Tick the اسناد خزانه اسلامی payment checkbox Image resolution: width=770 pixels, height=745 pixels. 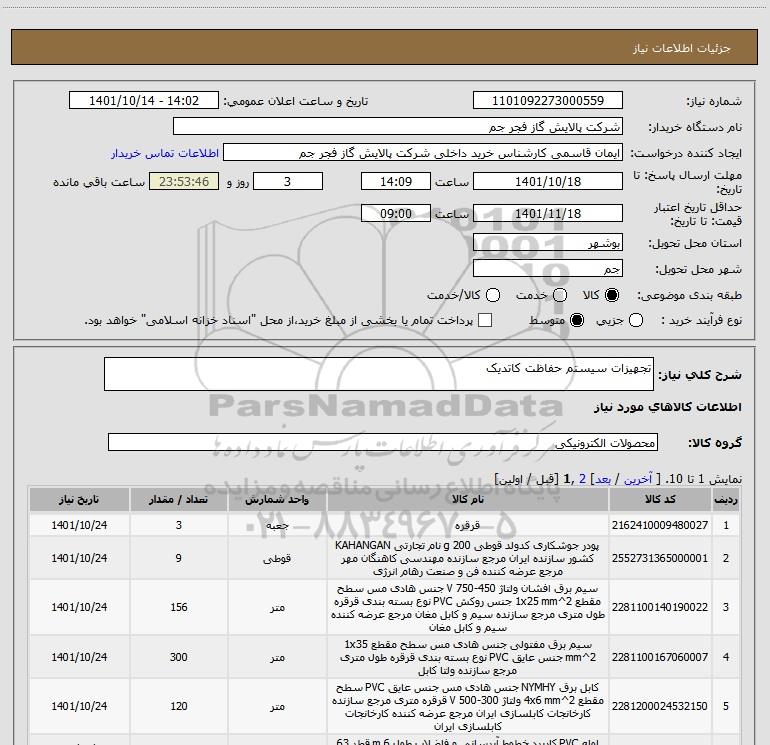(x=485, y=320)
